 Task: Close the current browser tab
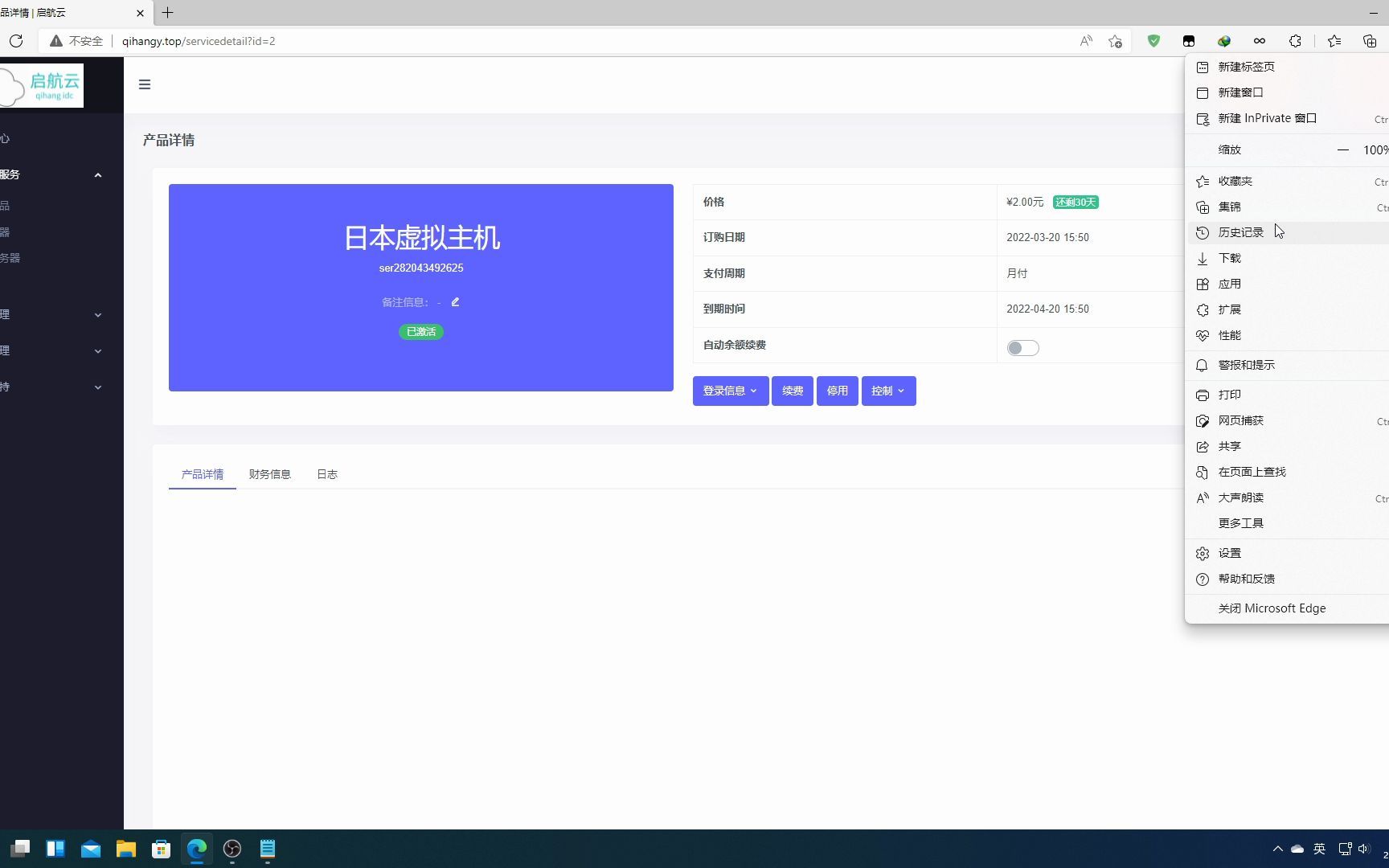click(141, 13)
